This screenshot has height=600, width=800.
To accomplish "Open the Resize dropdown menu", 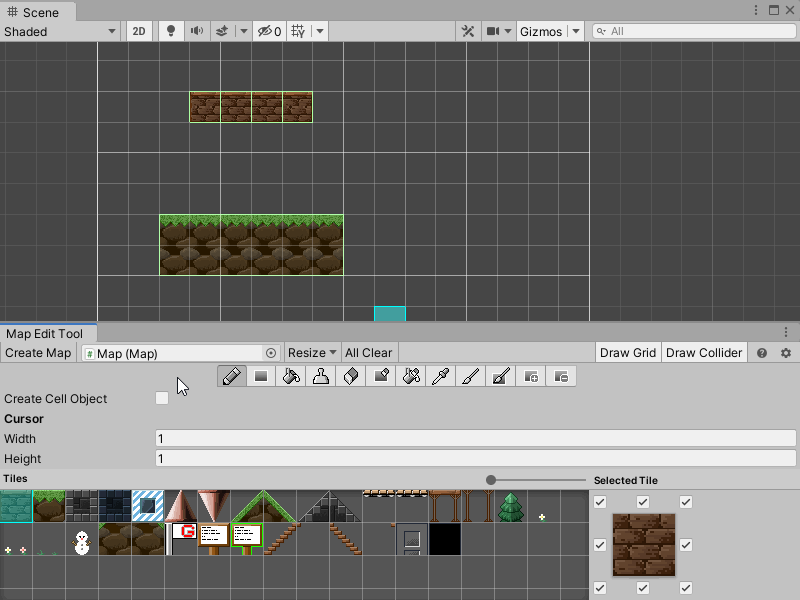I will point(312,353).
